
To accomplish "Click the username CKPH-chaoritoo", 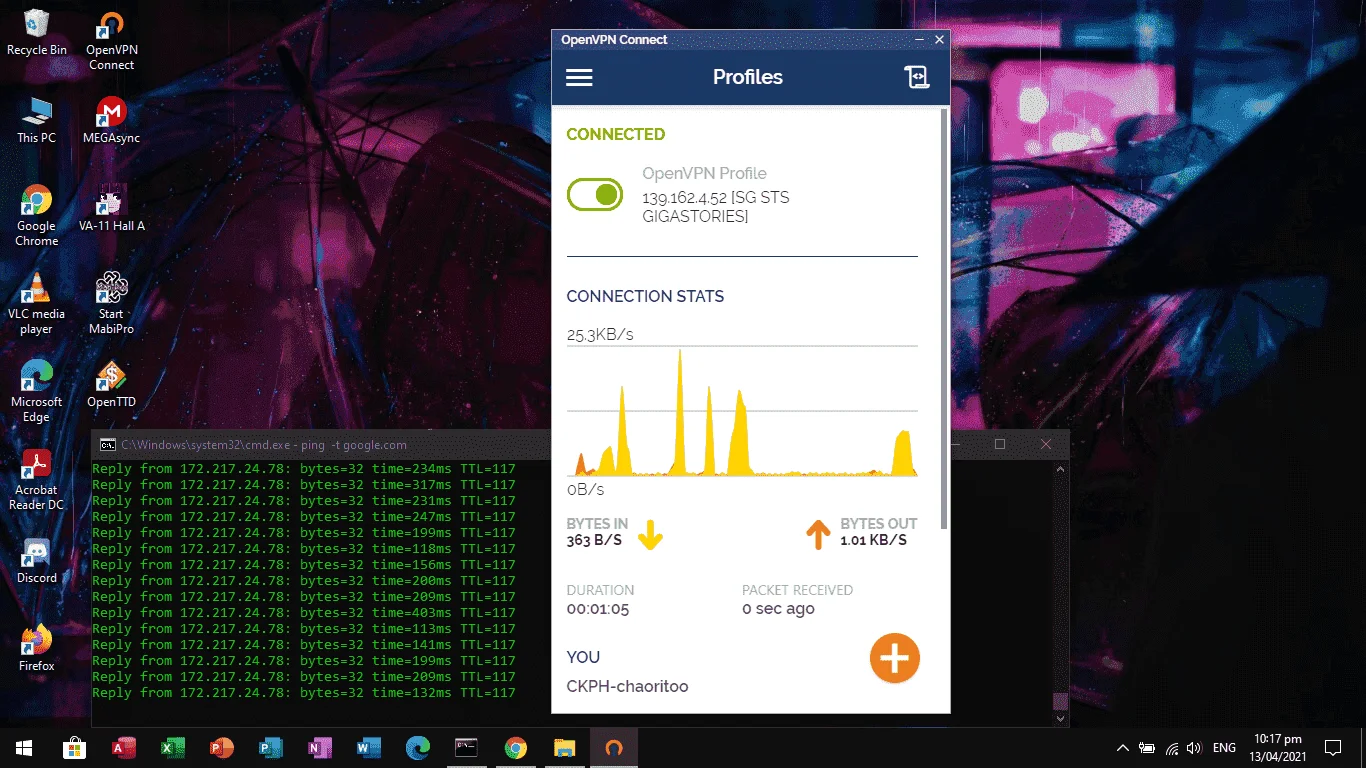I will coord(627,687).
